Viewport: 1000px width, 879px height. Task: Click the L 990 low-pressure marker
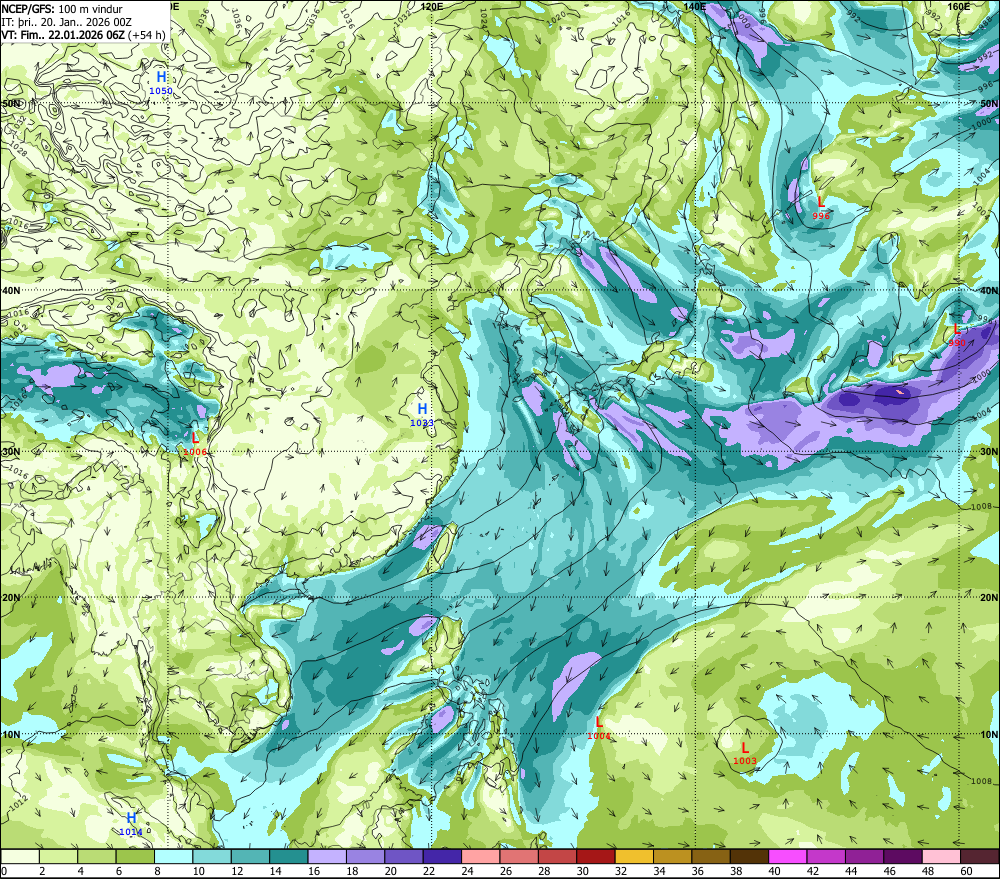957,335
